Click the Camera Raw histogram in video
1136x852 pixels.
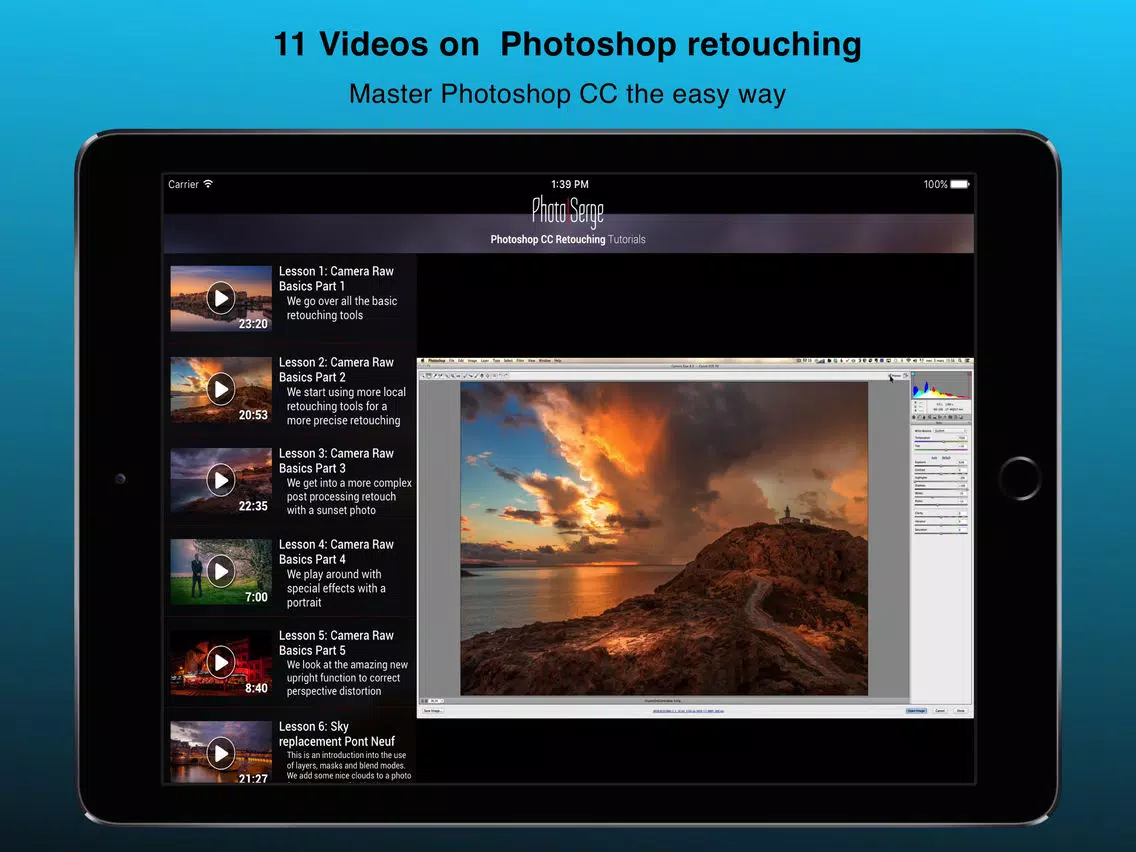click(940, 385)
